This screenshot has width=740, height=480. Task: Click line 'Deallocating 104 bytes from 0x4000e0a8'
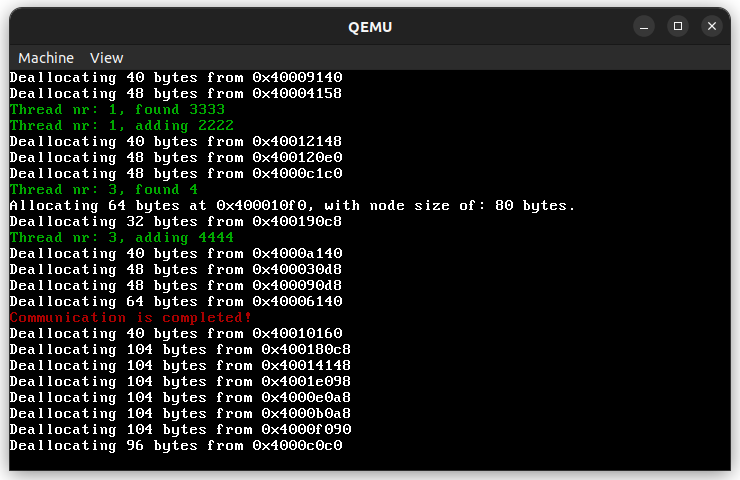point(180,398)
